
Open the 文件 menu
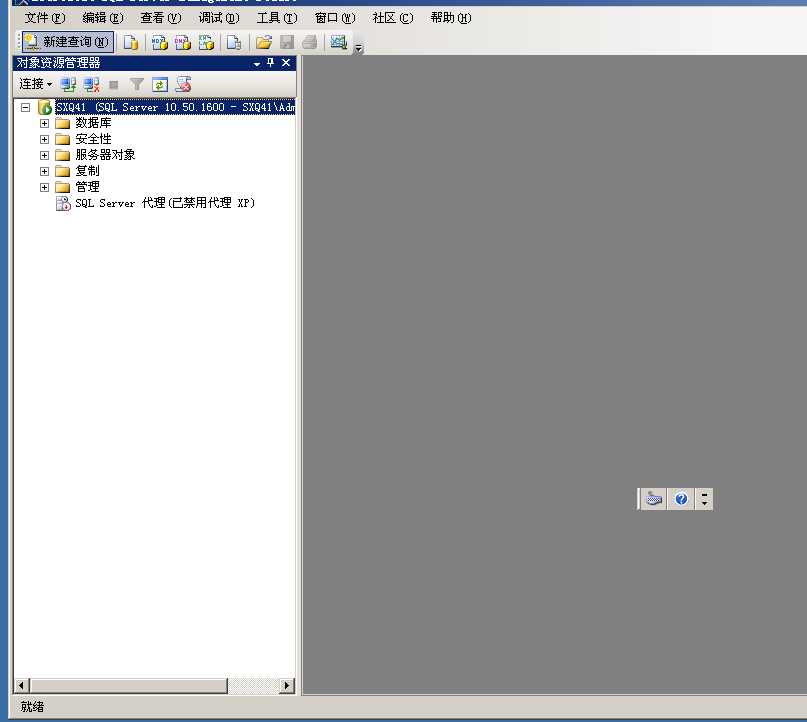point(45,18)
